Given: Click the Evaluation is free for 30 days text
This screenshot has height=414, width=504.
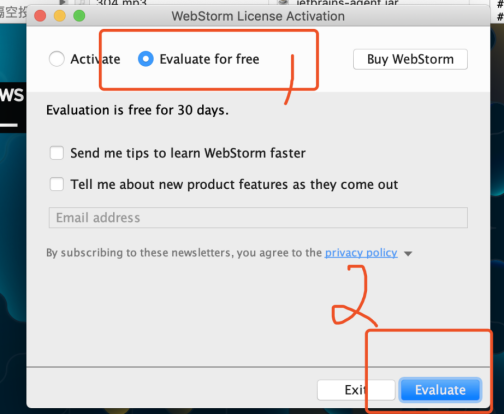Looking at the screenshot, I should (x=137, y=110).
